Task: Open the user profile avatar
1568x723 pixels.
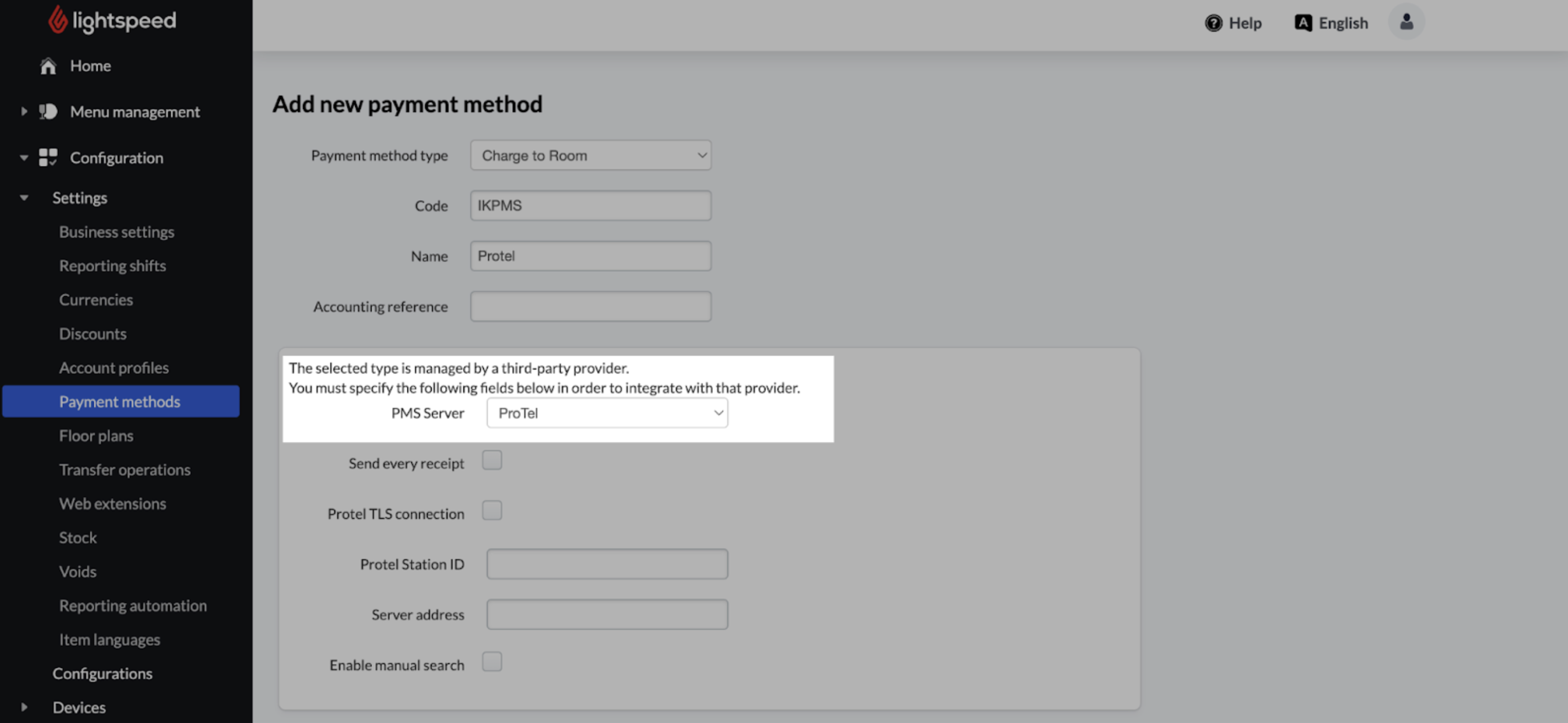Action: click(1406, 22)
